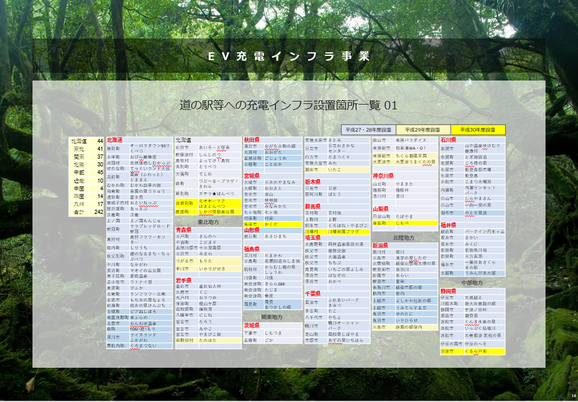The image size is (578, 402).
Task: Click the '山形県' prefecture header
Action: 252,230
